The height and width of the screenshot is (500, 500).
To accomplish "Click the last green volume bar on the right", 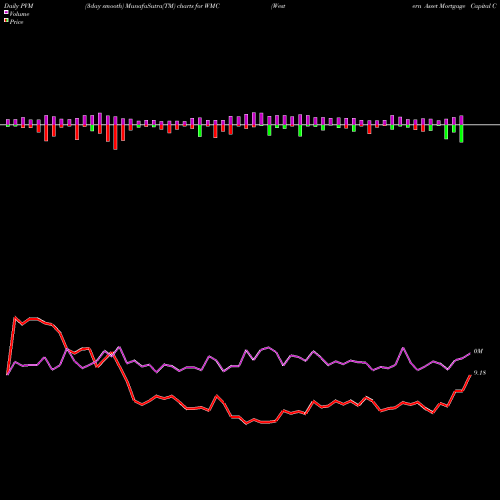I will point(461,134).
